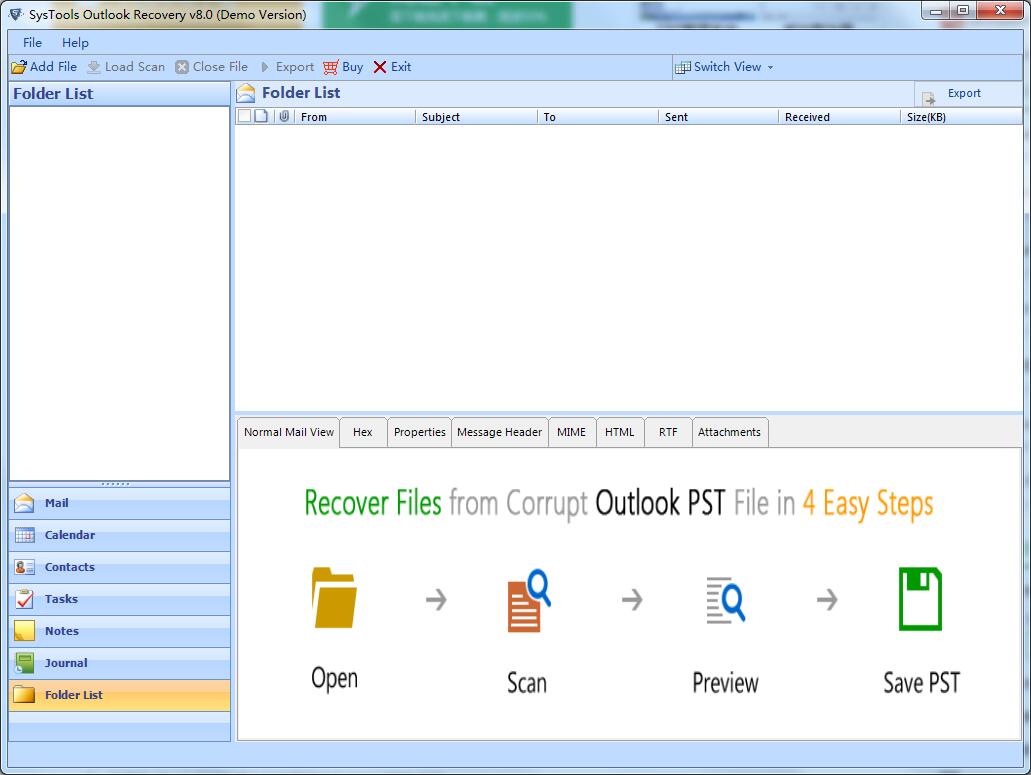The height and width of the screenshot is (775, 1031).
Task: Click the Buy shopping cart icon
Action: pos(331,67)
